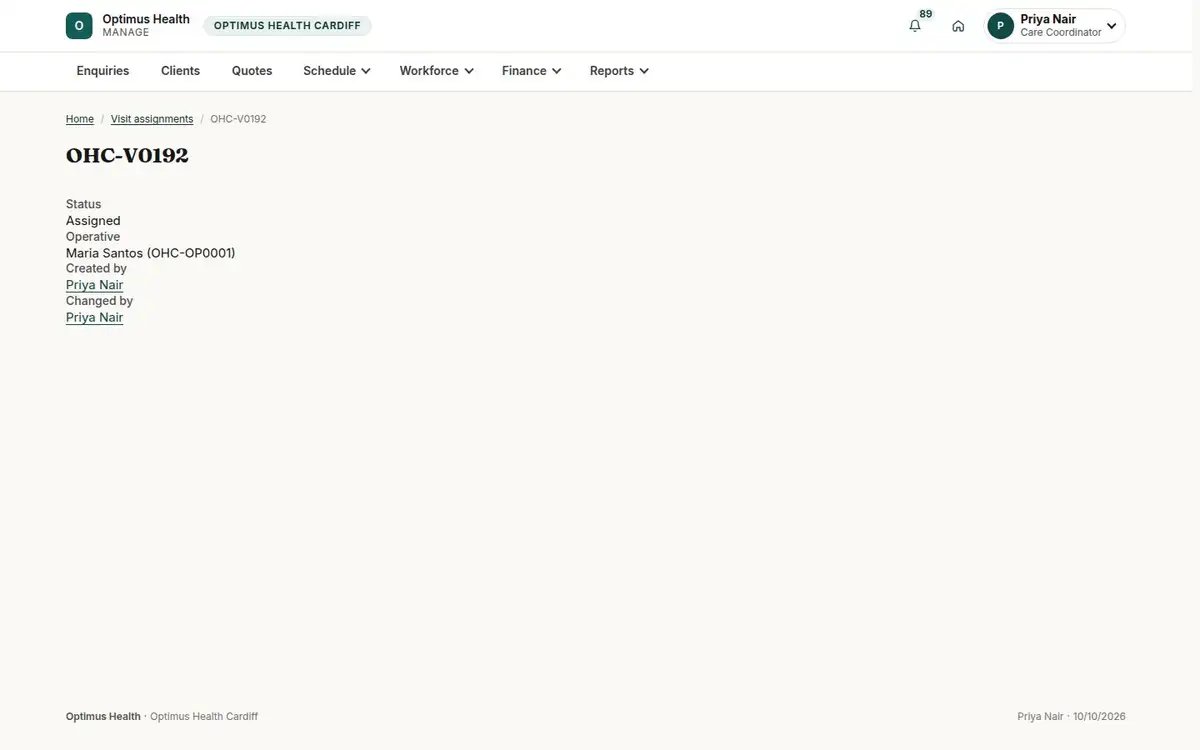Click the Home breadcrumb link
This screenshot has height=750, width=1200.
click(x=80, y=119)
